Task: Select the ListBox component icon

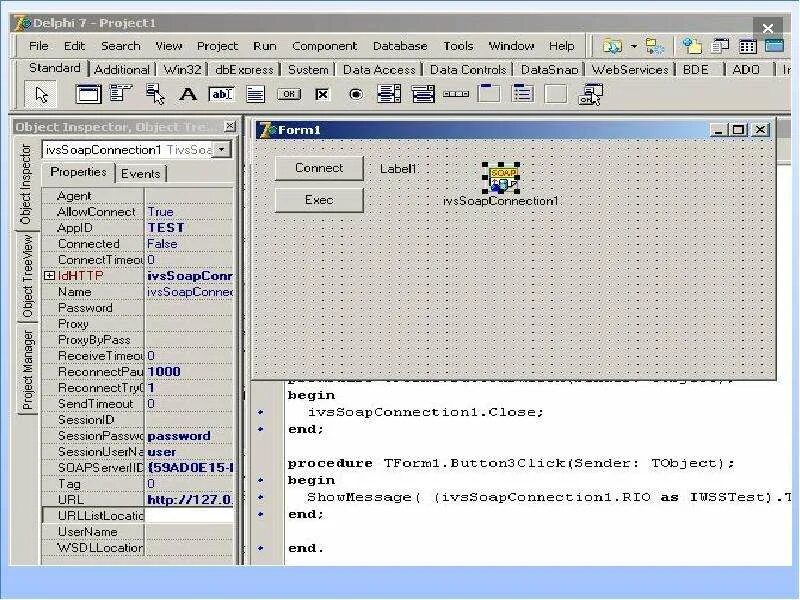Action: (389, 94)
